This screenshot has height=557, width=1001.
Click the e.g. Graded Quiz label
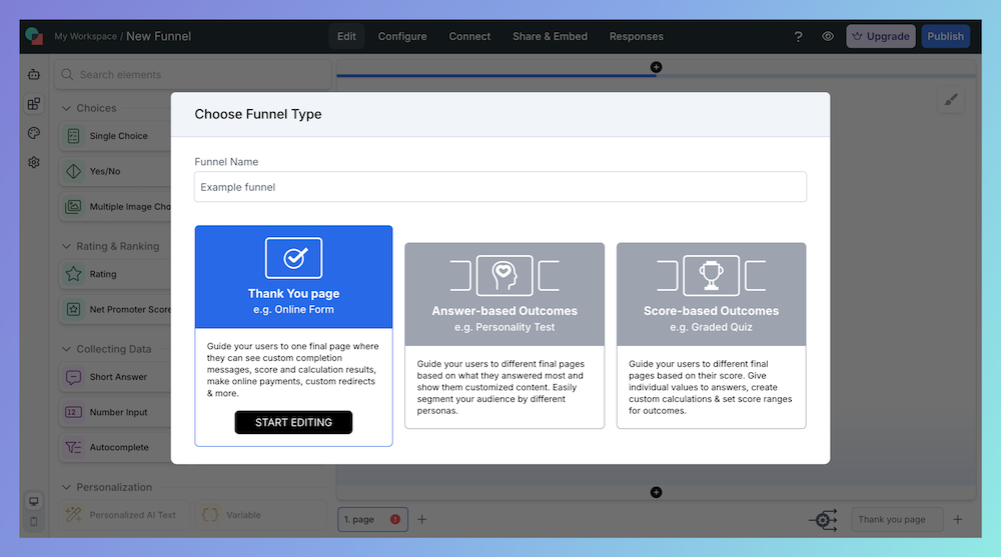click(x=711, y=327)
